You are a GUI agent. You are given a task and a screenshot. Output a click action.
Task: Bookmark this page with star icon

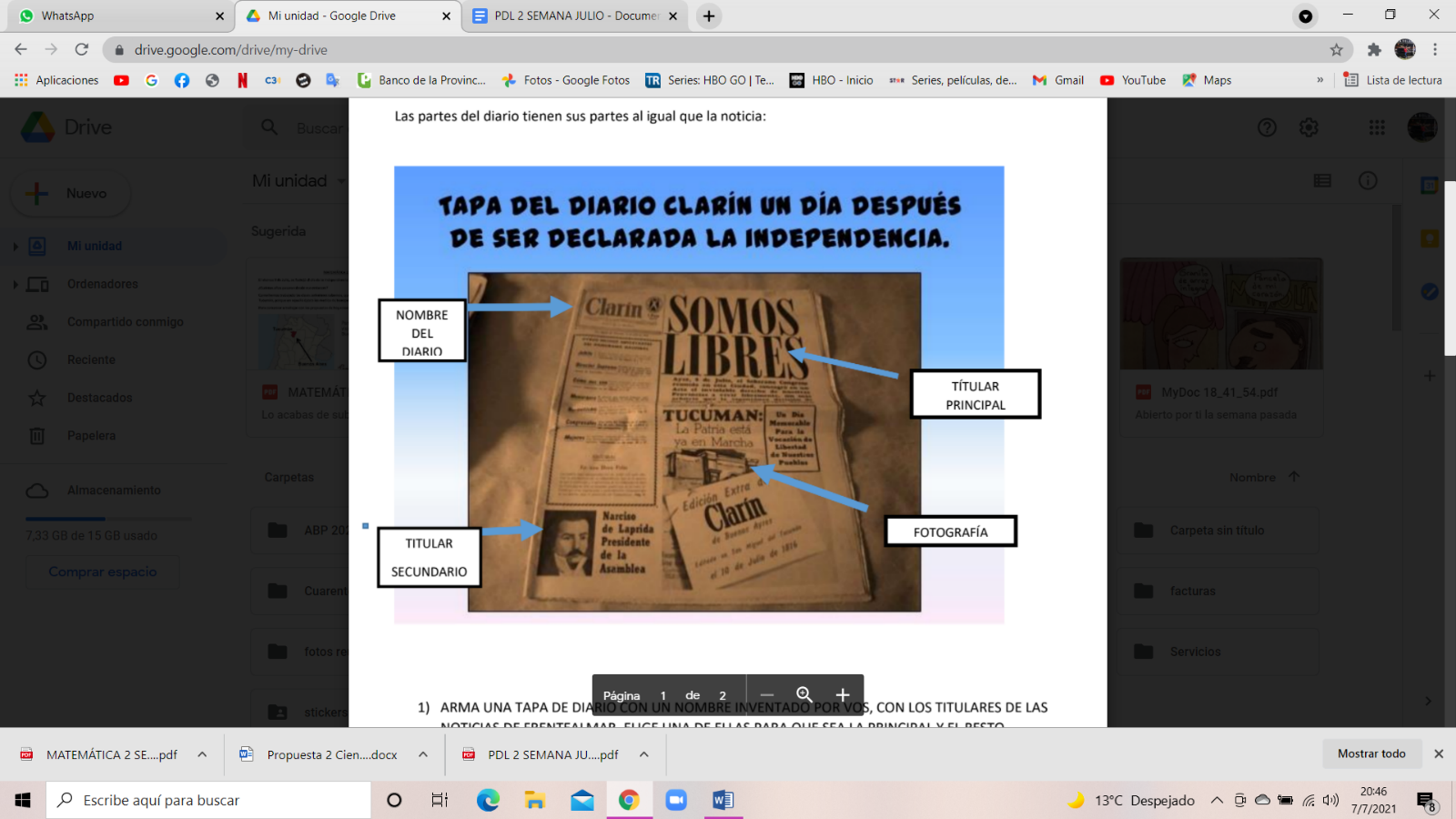click(1337, 50)
